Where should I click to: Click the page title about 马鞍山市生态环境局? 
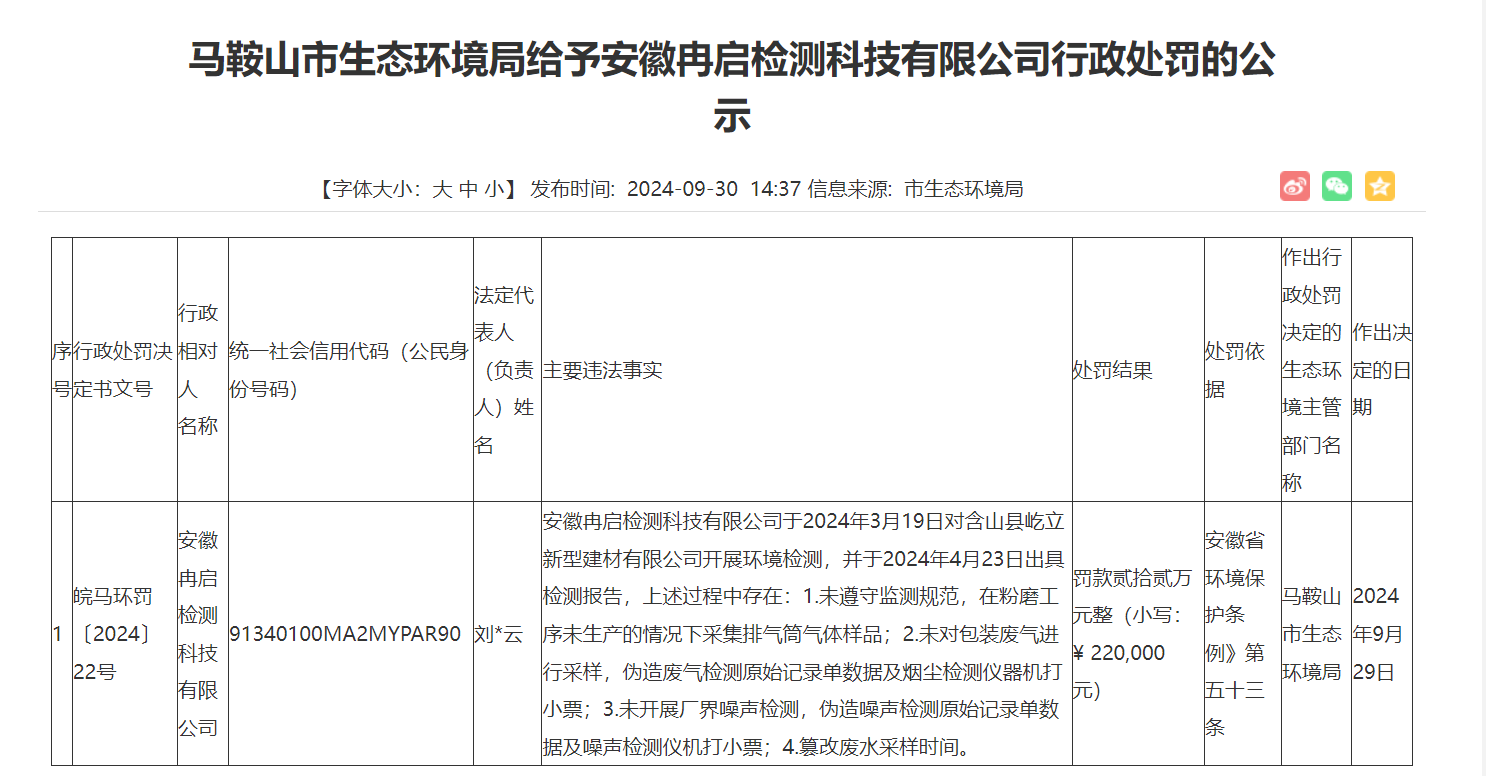coord(732,88)
